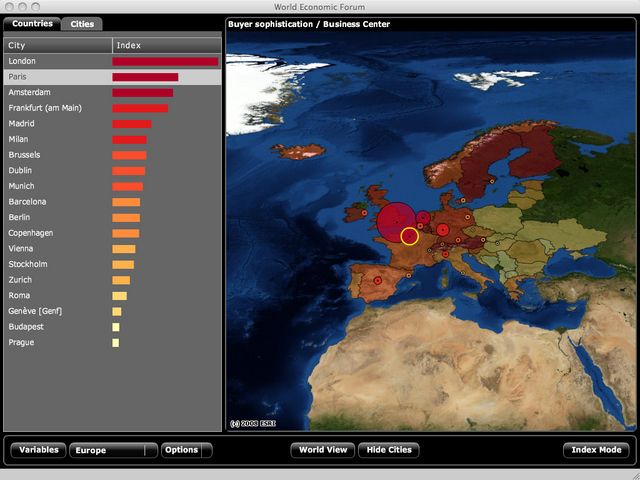Select the Berlin row
The image size is (640, 480).
pyautogui.click(x=113, y=218)
